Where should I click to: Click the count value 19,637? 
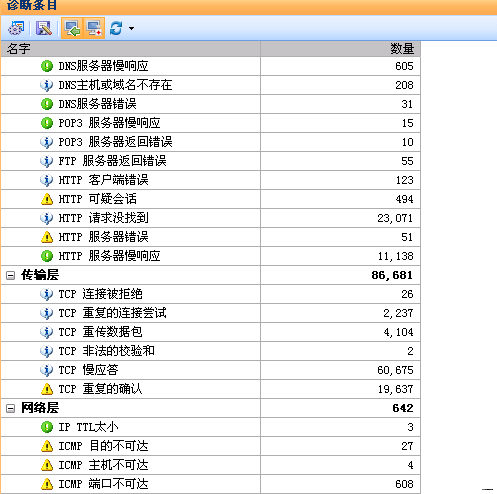coord(396,389)
